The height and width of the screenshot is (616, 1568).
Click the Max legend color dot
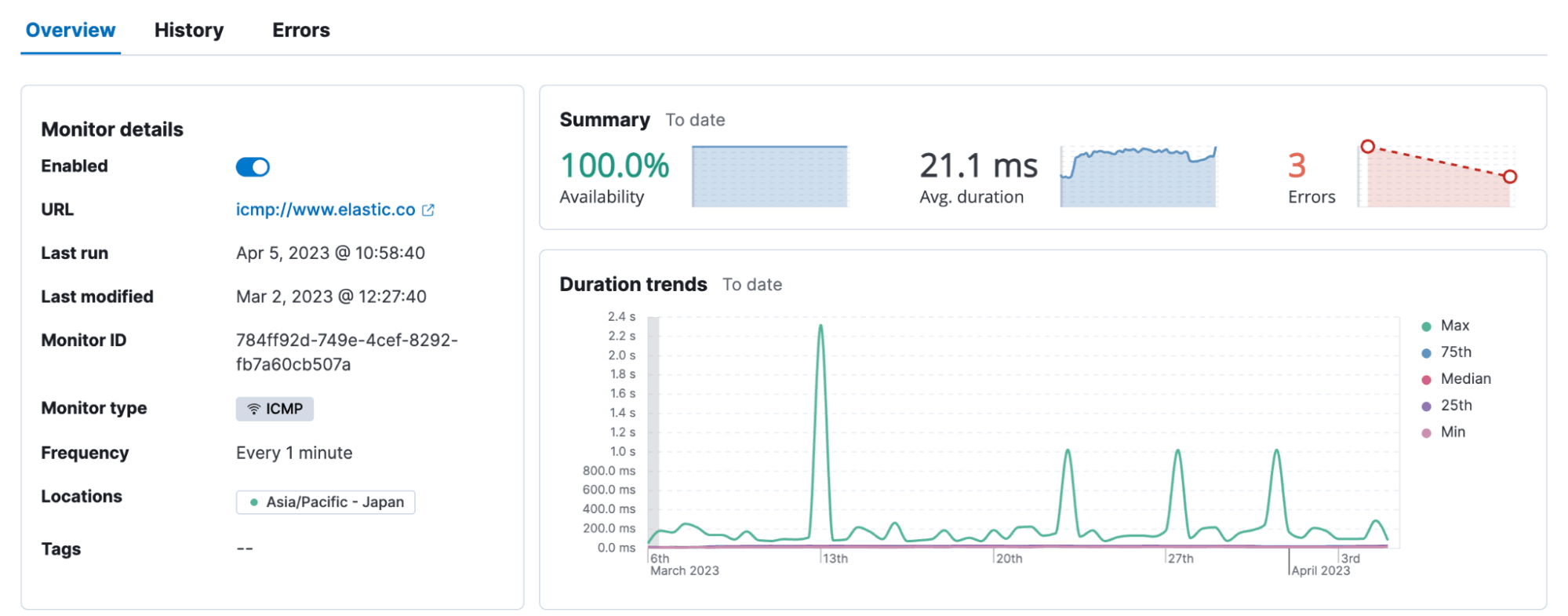click(1426, 326)
